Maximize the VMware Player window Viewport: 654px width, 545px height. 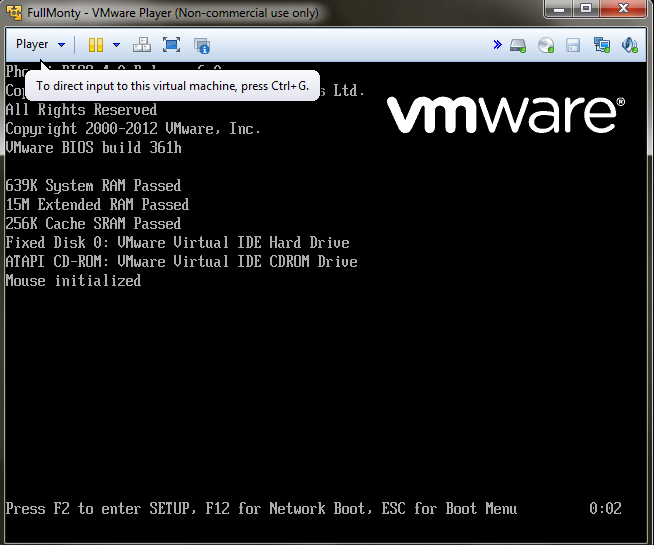586,9
